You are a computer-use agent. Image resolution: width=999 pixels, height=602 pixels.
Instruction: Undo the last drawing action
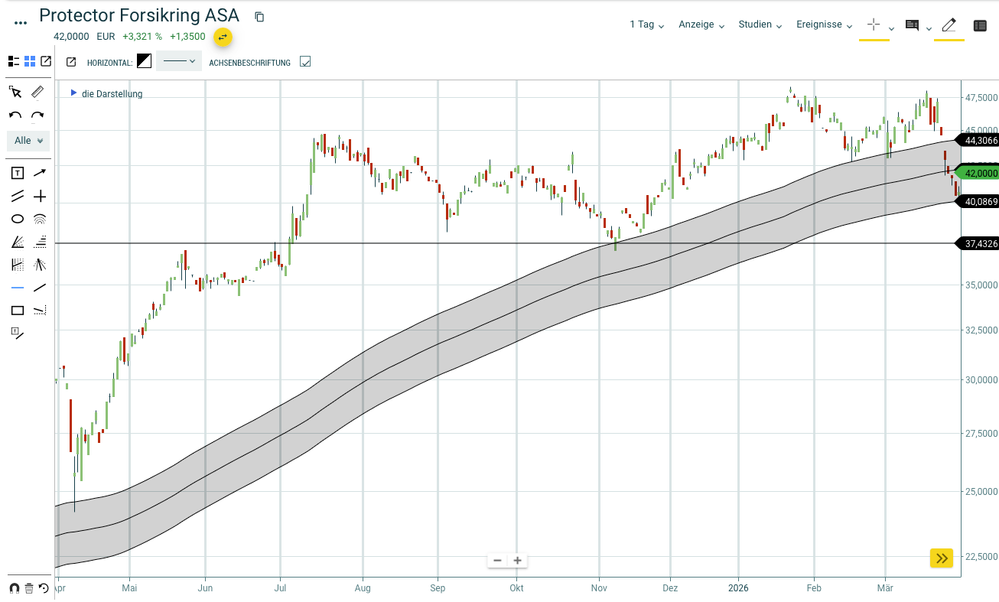(16, 116)
